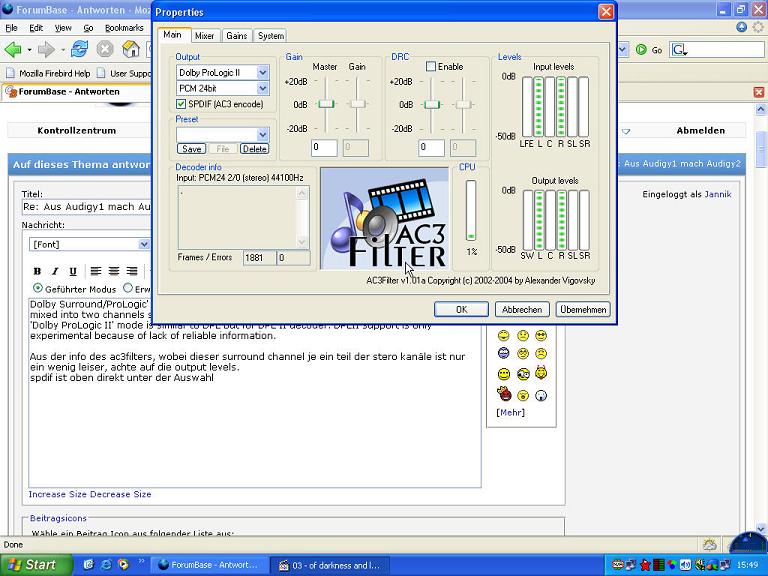
Task: Open Internet Explorer from the quick launch bar
Action: [106, 565]
